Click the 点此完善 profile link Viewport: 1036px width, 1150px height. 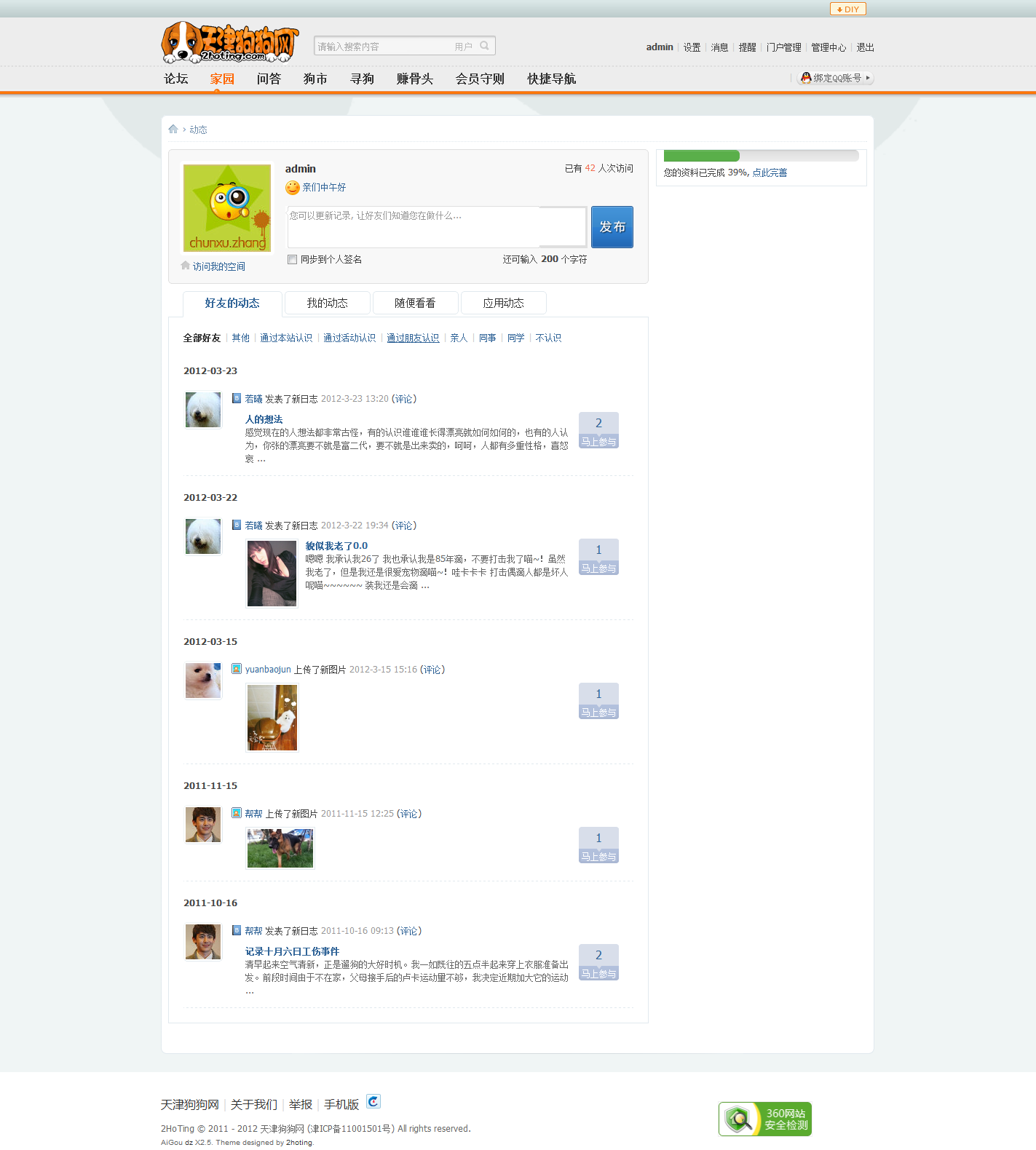(x=770, y=172)
